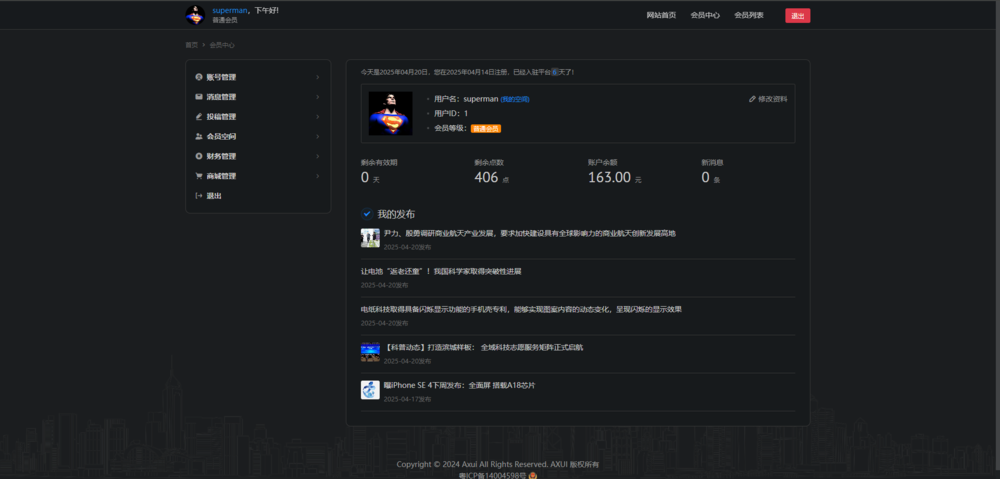Click the superman avatar in top header
The height and width of the screenshot is (479, 1000).
tap(195, 15)
